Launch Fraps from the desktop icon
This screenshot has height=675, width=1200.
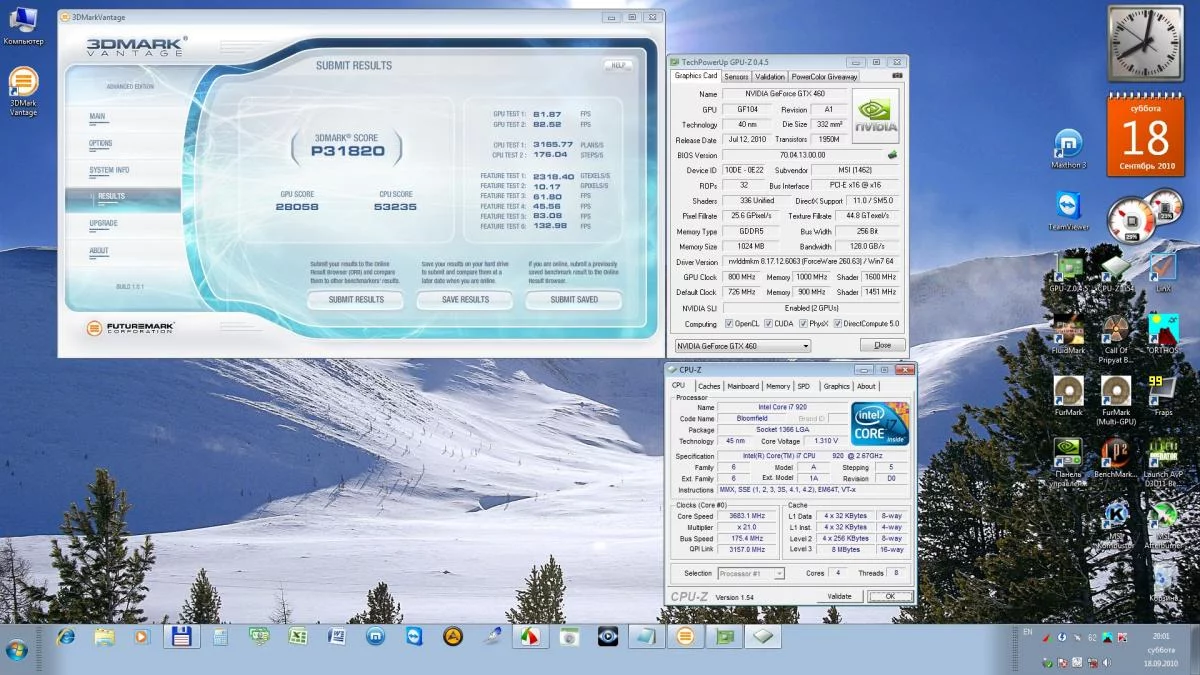coord(1161,392)
